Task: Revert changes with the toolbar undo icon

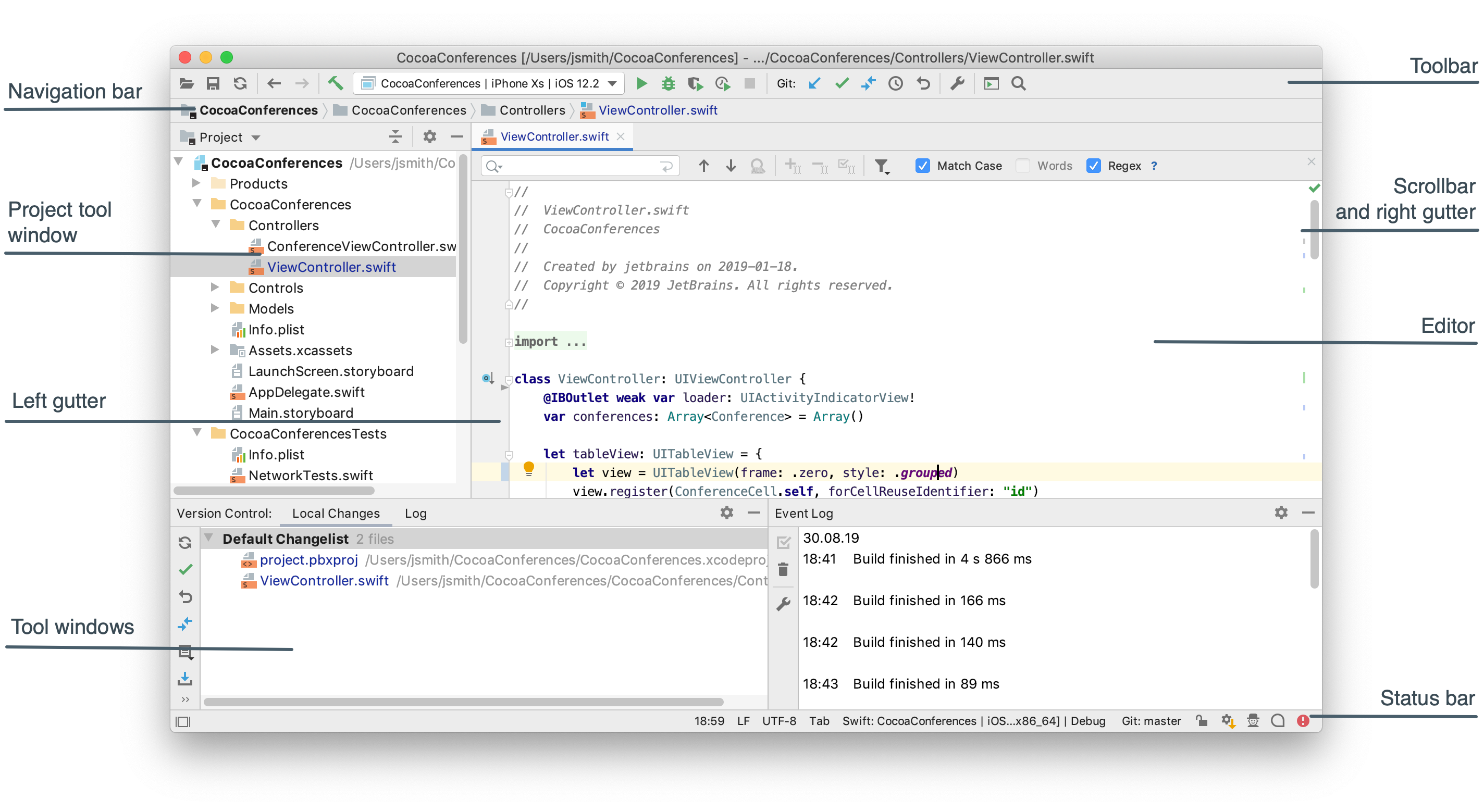Action: [x=923, y=83]
